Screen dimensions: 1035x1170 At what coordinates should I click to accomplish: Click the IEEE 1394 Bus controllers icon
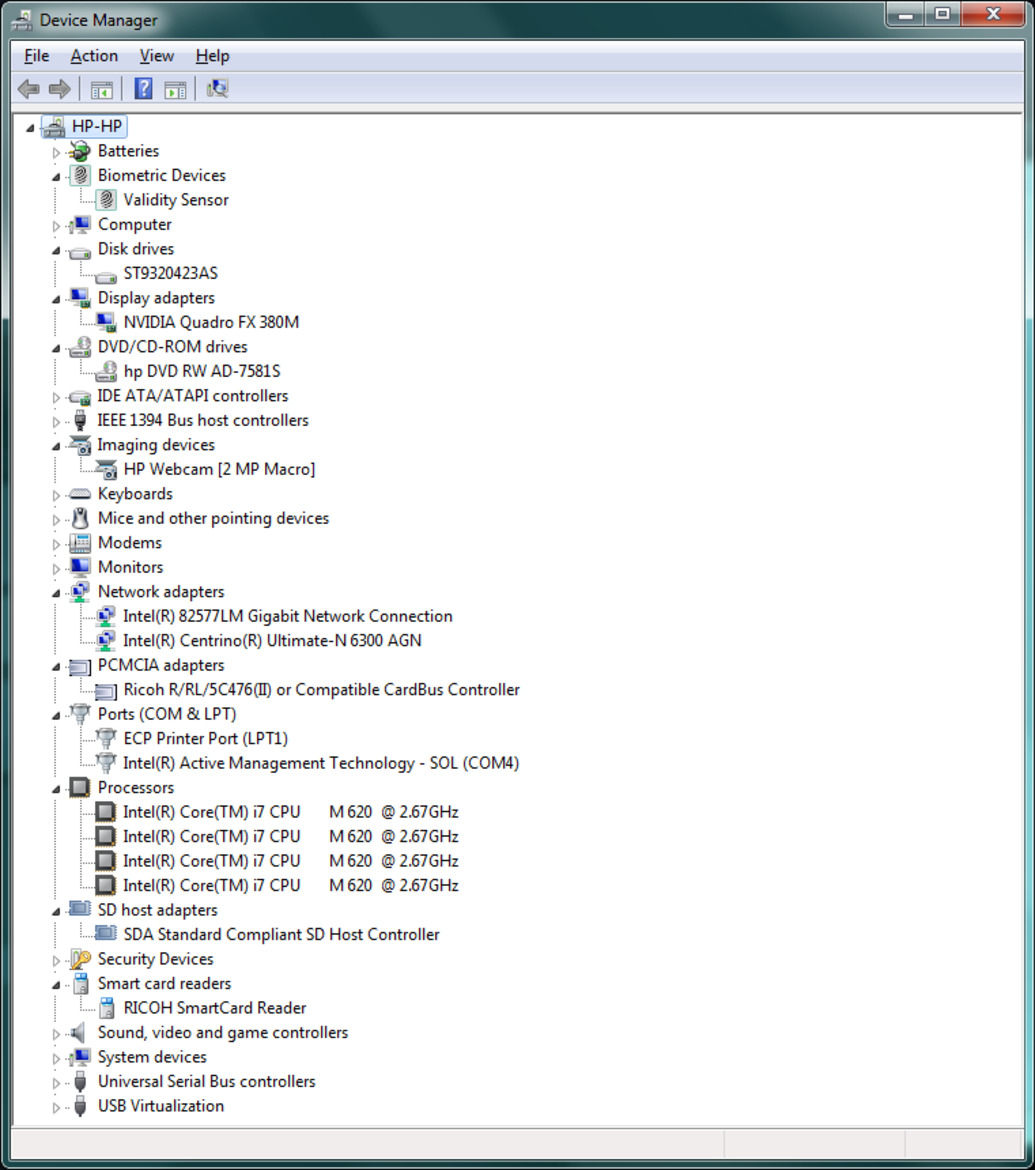pos(80,420)
